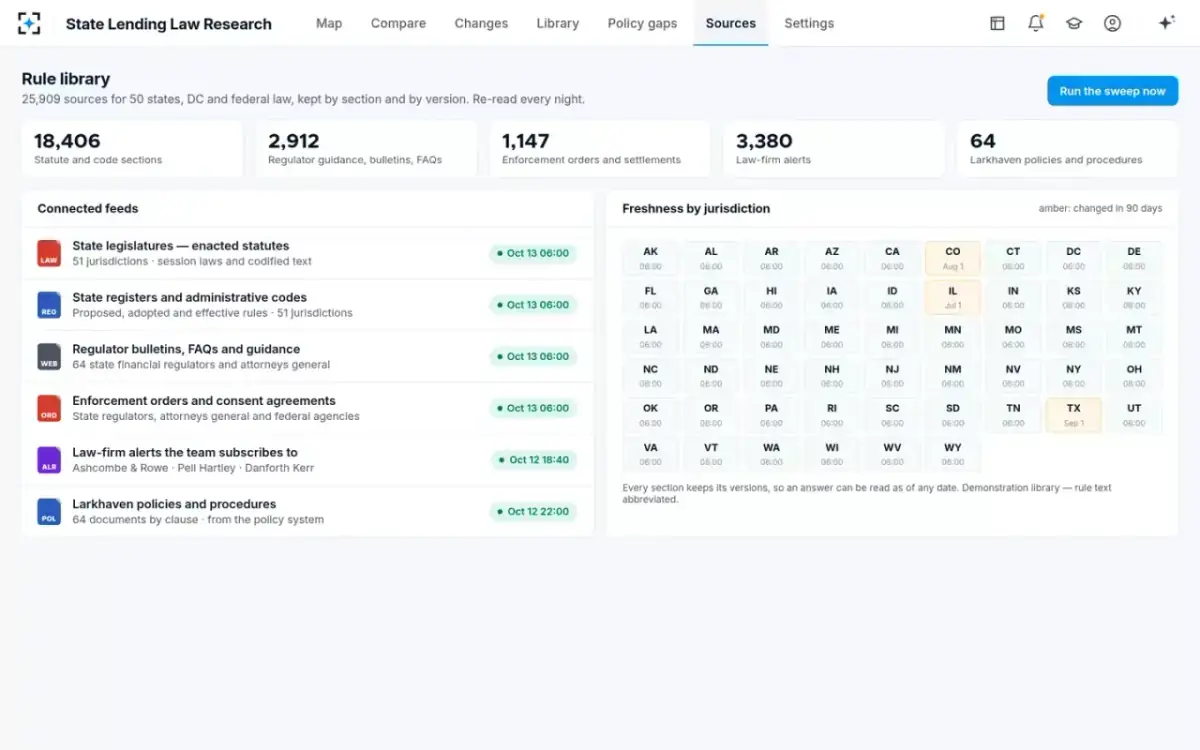Screen dimensions: 1200x750
Task: Click the red LAW feed icon
Action: pyautogui.click(x=49, y=253)
